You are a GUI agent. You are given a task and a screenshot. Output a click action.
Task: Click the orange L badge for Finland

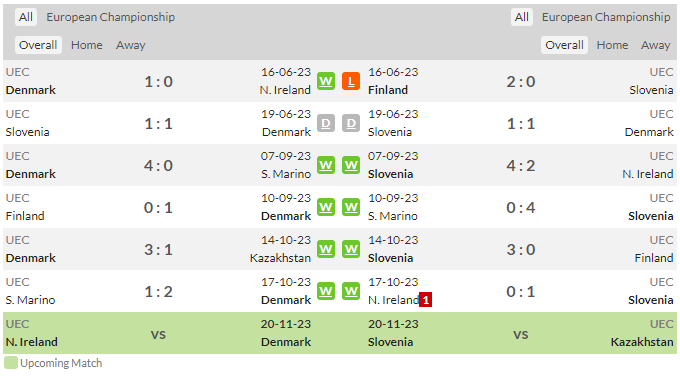click(351, 81)
